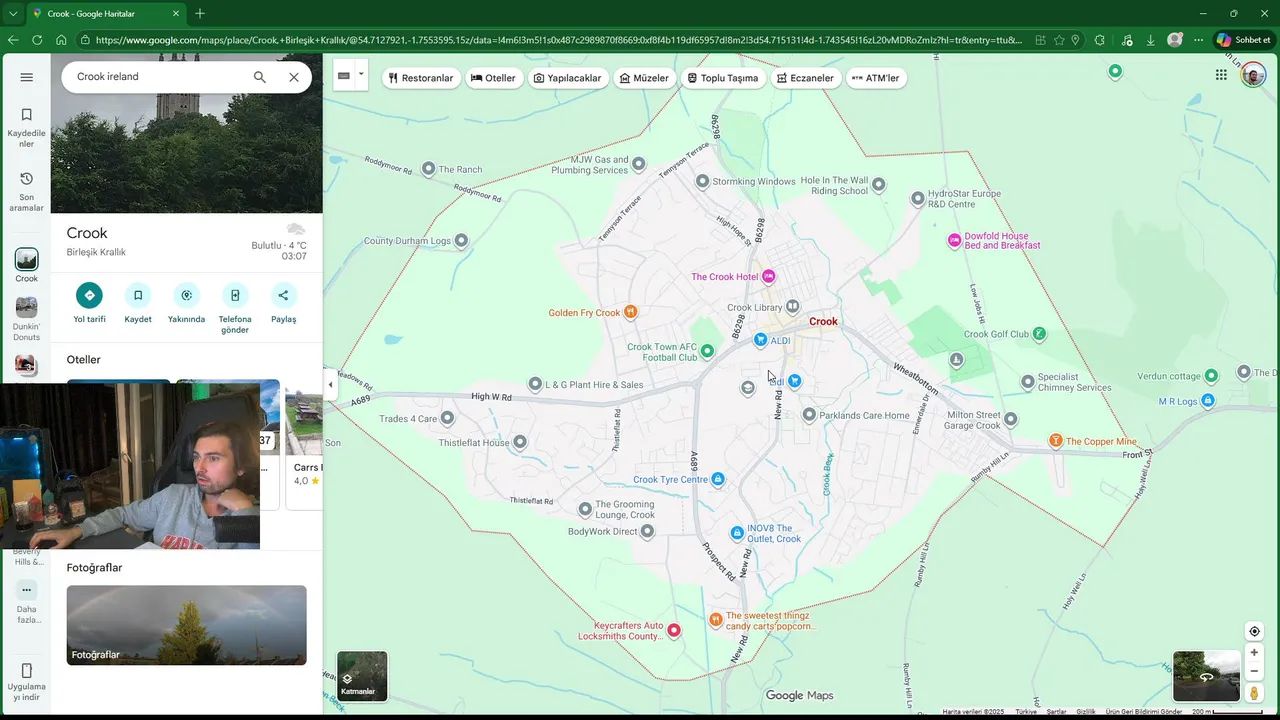Open the Street View preview thumbnail
This screenshot has width=1280, height=720.
(x=1206, y=676)
